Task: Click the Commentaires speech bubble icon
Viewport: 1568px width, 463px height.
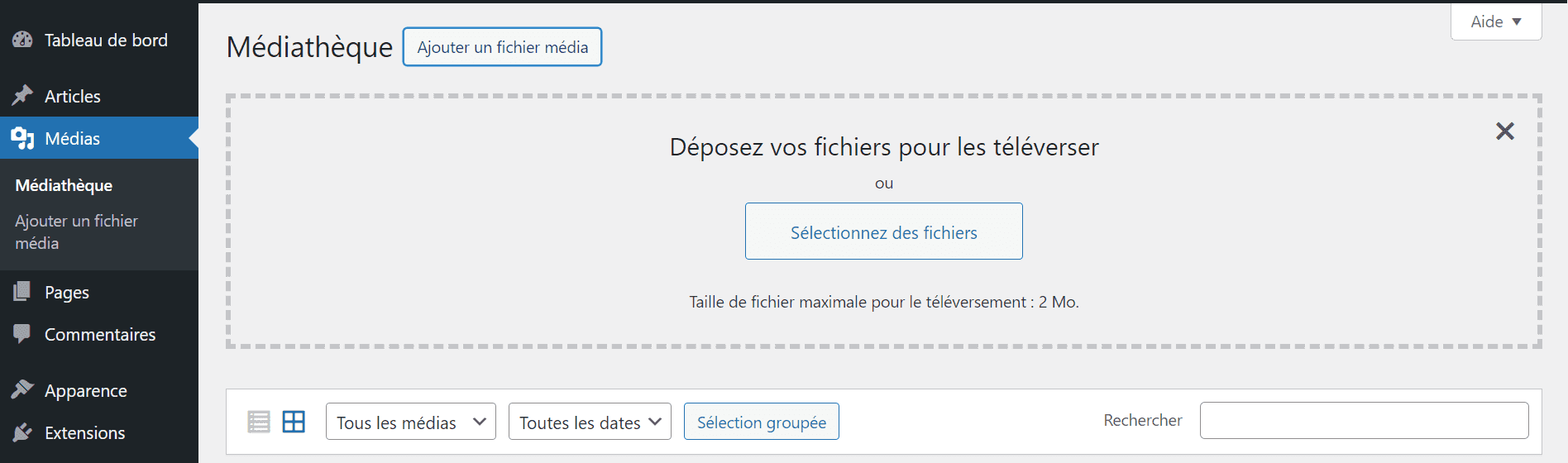Action: pos(22,334)
